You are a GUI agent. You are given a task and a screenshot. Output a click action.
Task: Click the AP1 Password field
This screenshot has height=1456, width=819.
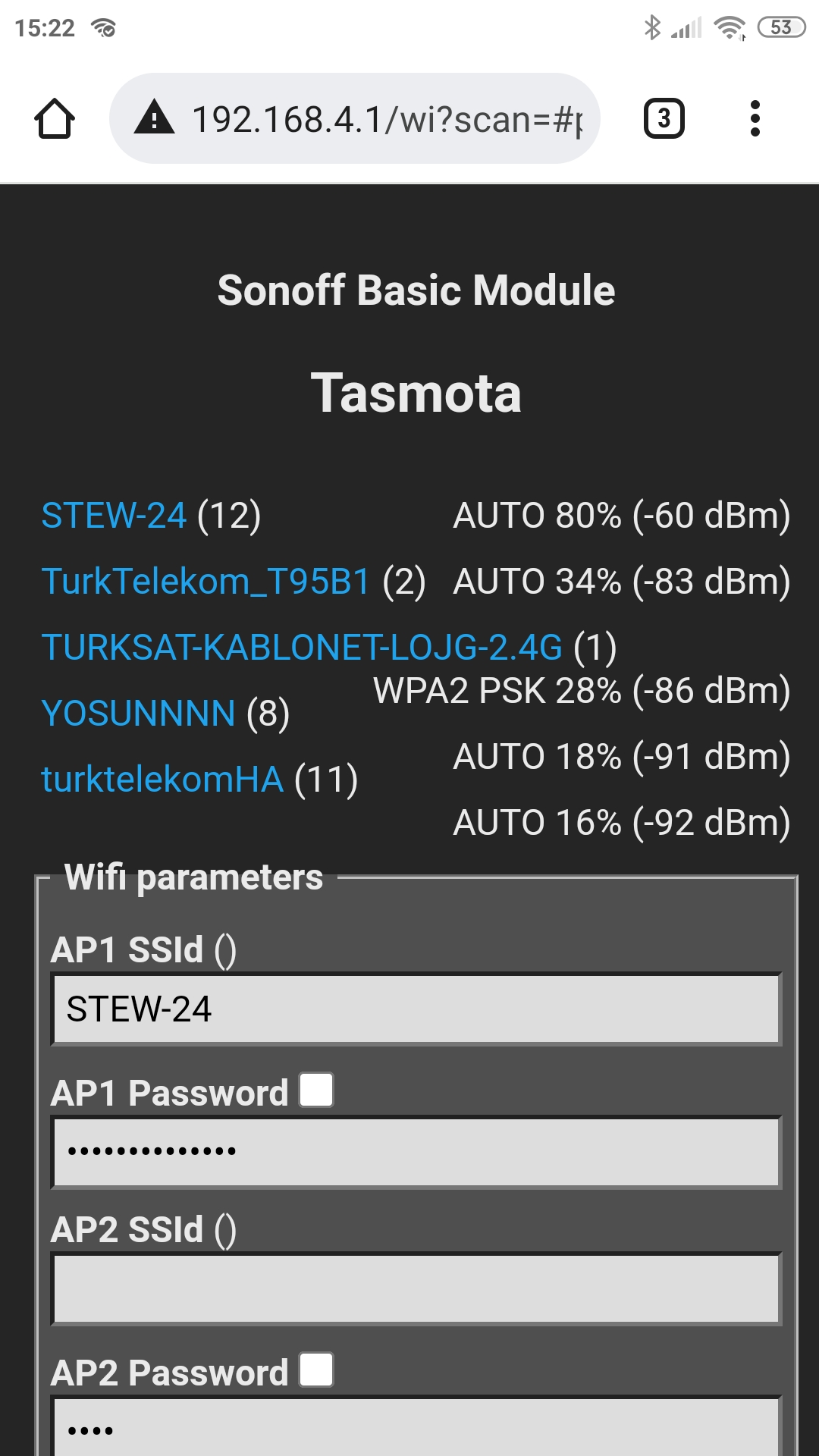point(416,1151)
